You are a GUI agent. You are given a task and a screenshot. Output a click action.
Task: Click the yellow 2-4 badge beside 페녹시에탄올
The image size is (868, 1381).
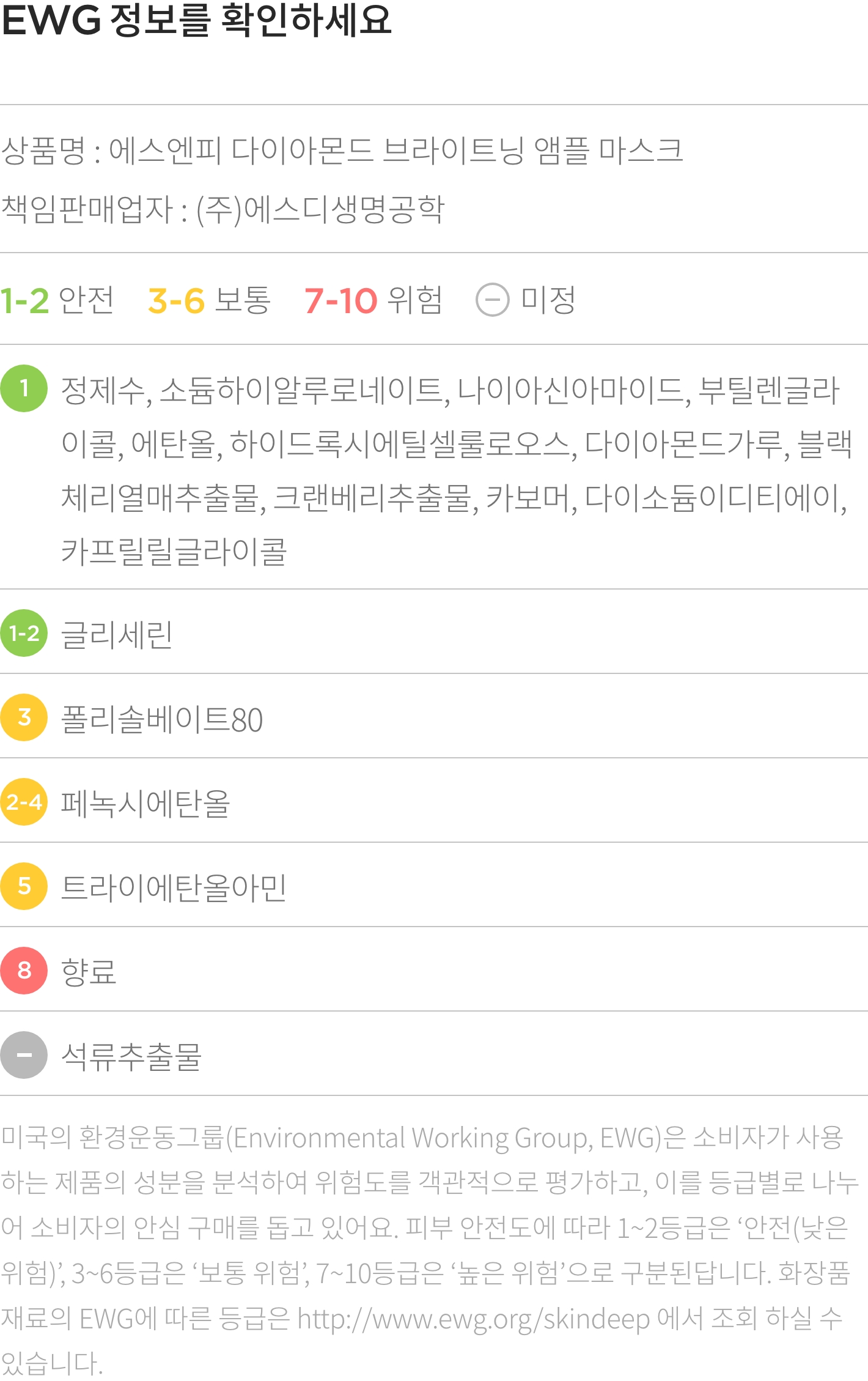24,802
